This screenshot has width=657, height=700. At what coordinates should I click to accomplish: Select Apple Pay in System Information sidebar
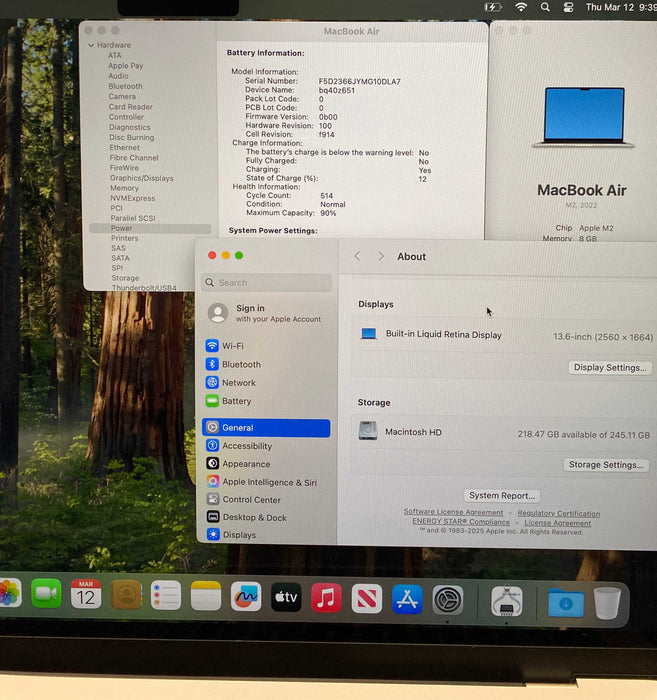coord(125,66)
